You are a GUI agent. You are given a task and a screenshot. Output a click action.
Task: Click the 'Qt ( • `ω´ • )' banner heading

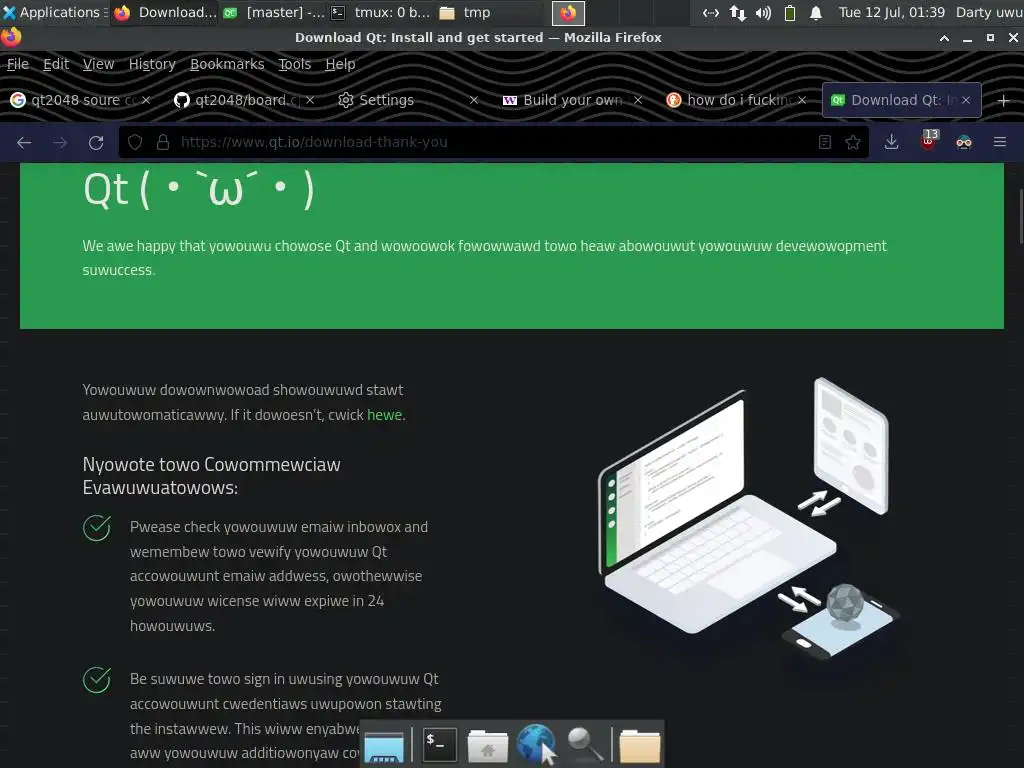pos(199,189)
